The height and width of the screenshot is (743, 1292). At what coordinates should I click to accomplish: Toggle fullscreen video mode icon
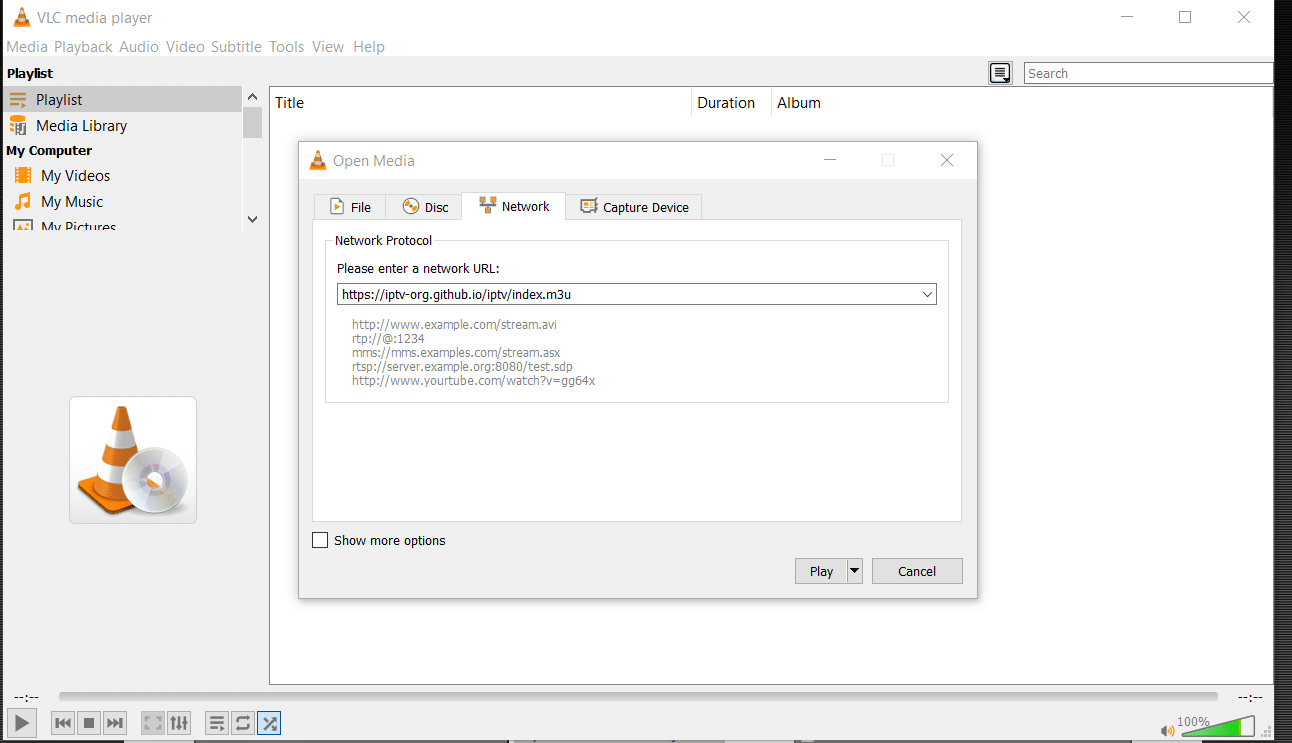point(152,722)
